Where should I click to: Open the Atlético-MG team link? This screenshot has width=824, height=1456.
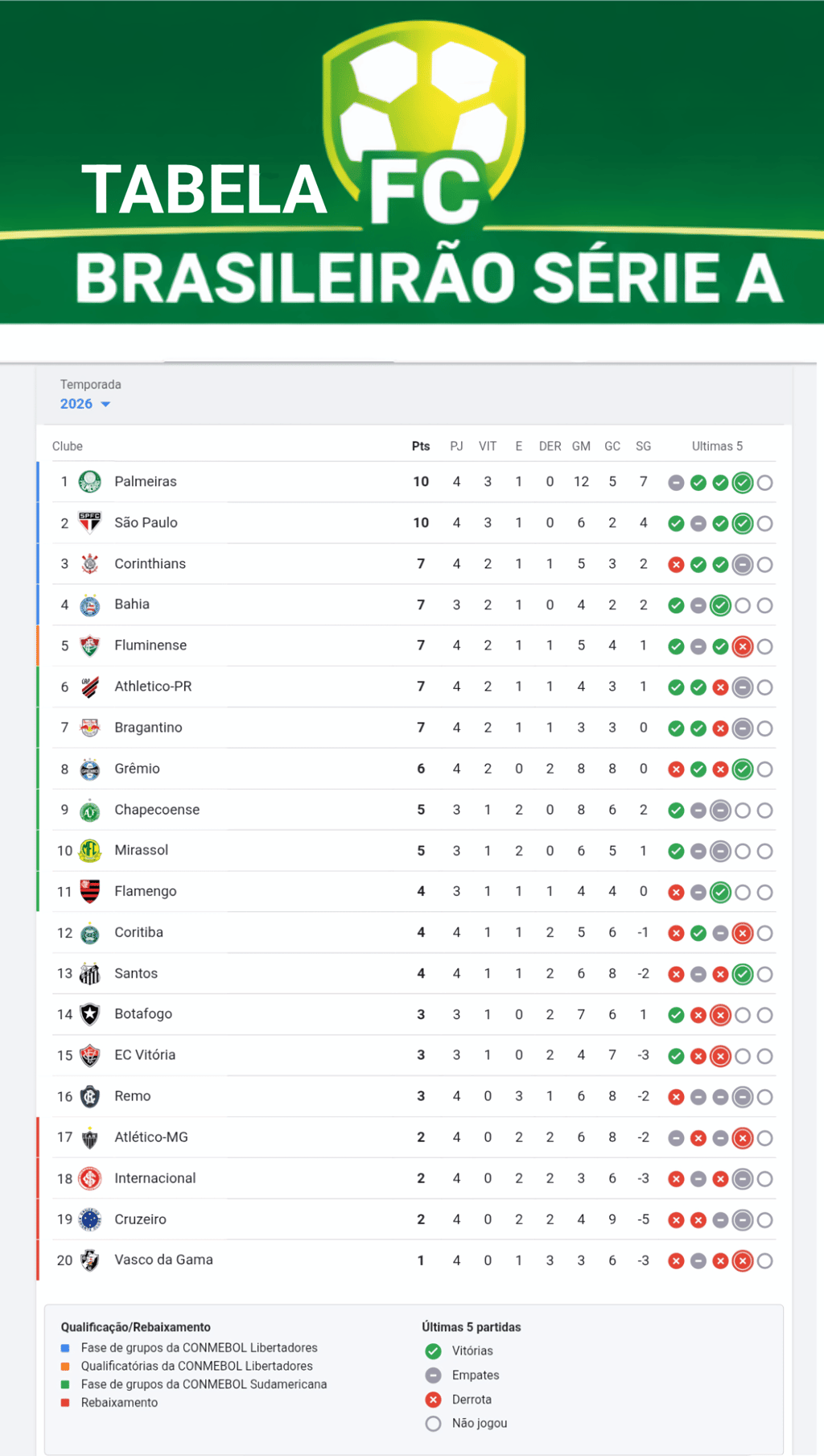pyautogui.click(x=150, y=1137)
